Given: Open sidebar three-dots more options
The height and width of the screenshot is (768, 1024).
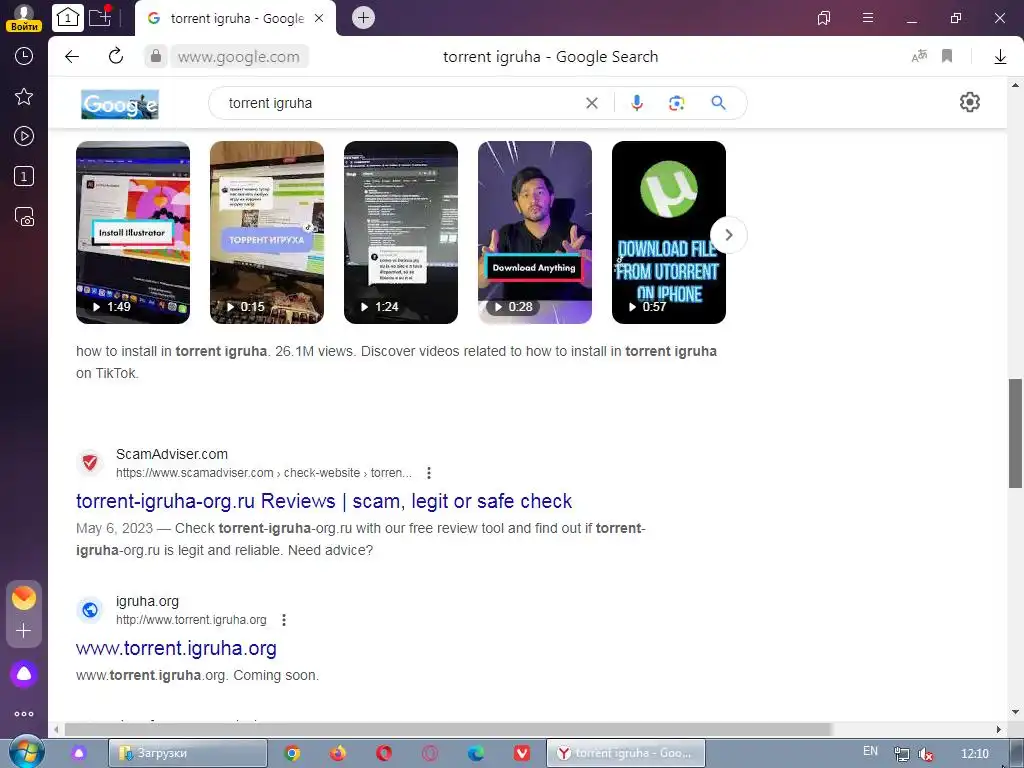Looking at the screenshot, I should [24, 714].
